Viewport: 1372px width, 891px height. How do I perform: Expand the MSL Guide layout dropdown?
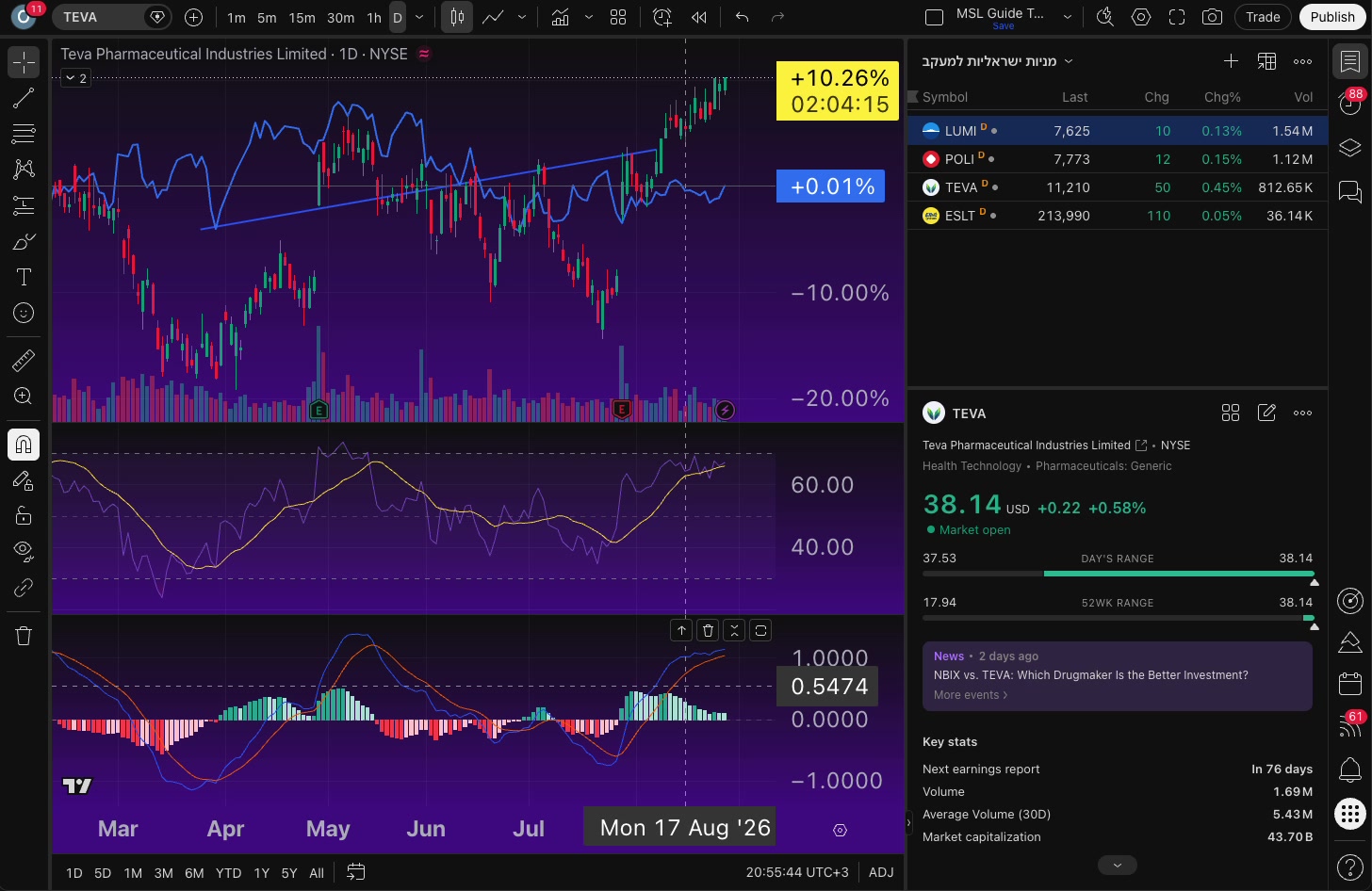1067,17
